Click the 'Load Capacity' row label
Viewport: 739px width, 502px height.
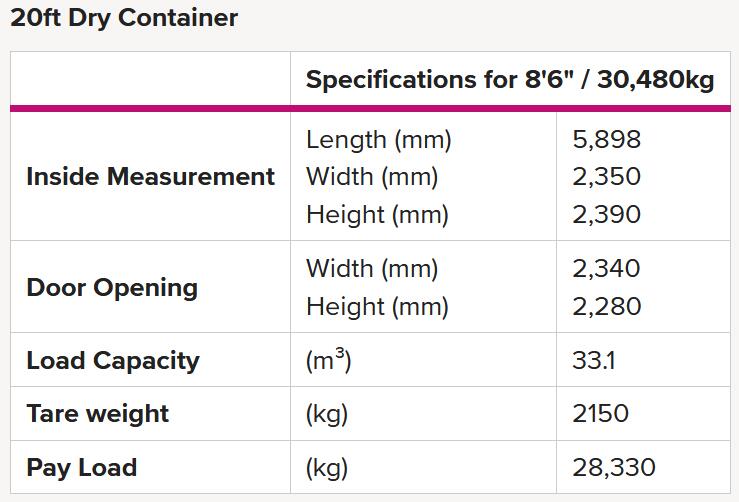coord(113,361)
